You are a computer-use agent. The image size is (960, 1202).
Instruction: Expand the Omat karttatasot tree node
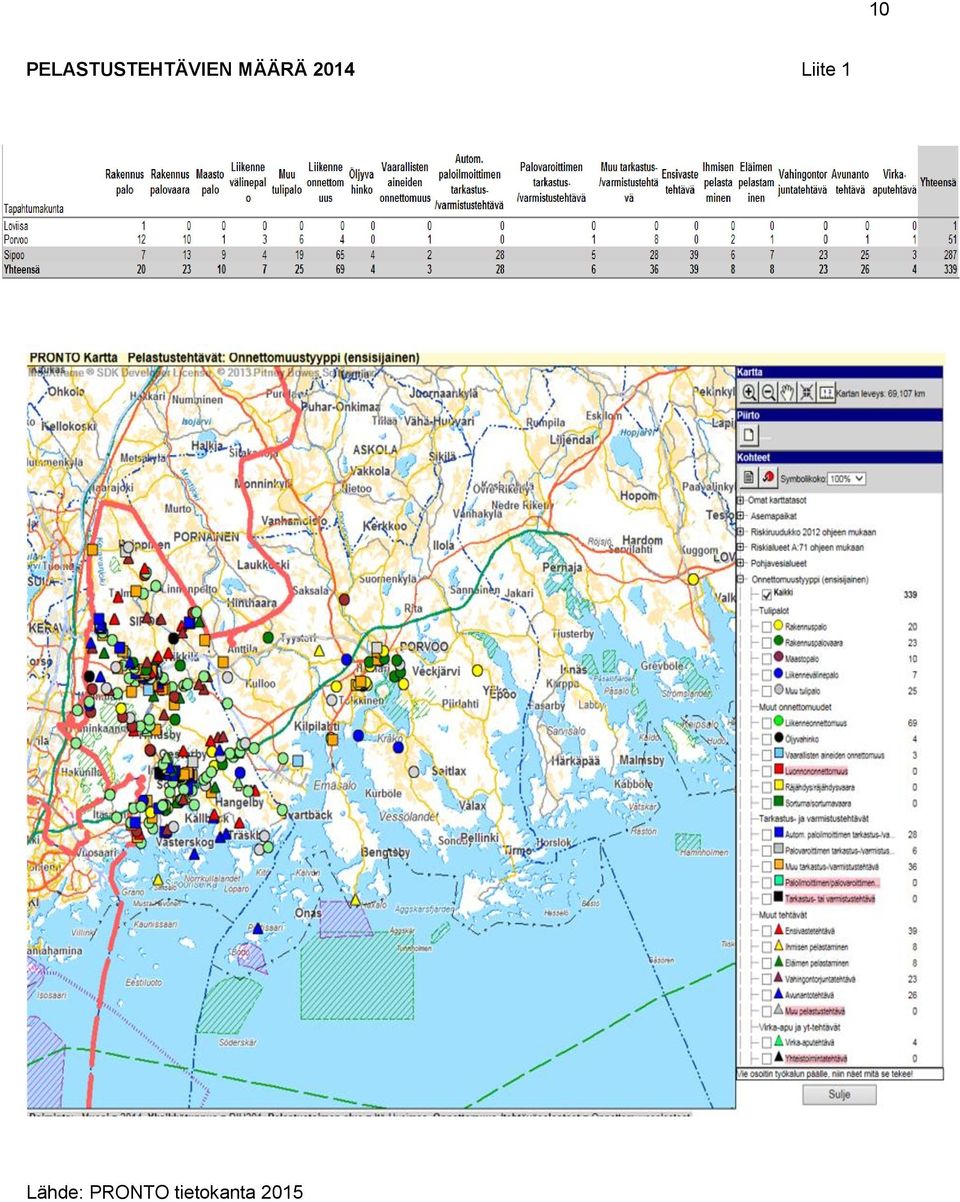(x=741, y=500)
